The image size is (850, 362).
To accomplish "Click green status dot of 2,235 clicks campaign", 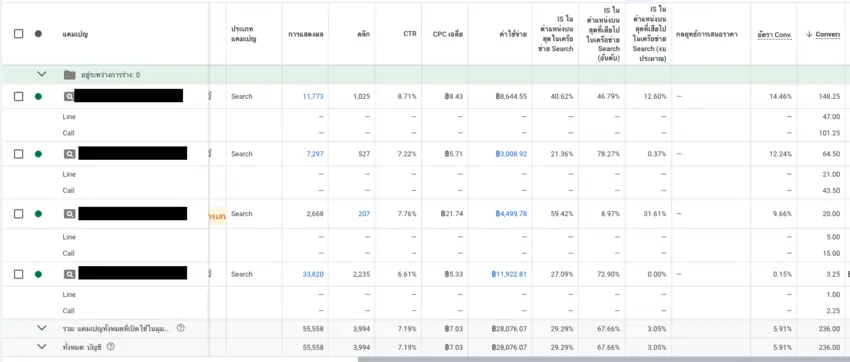I will tap(38, 274).
